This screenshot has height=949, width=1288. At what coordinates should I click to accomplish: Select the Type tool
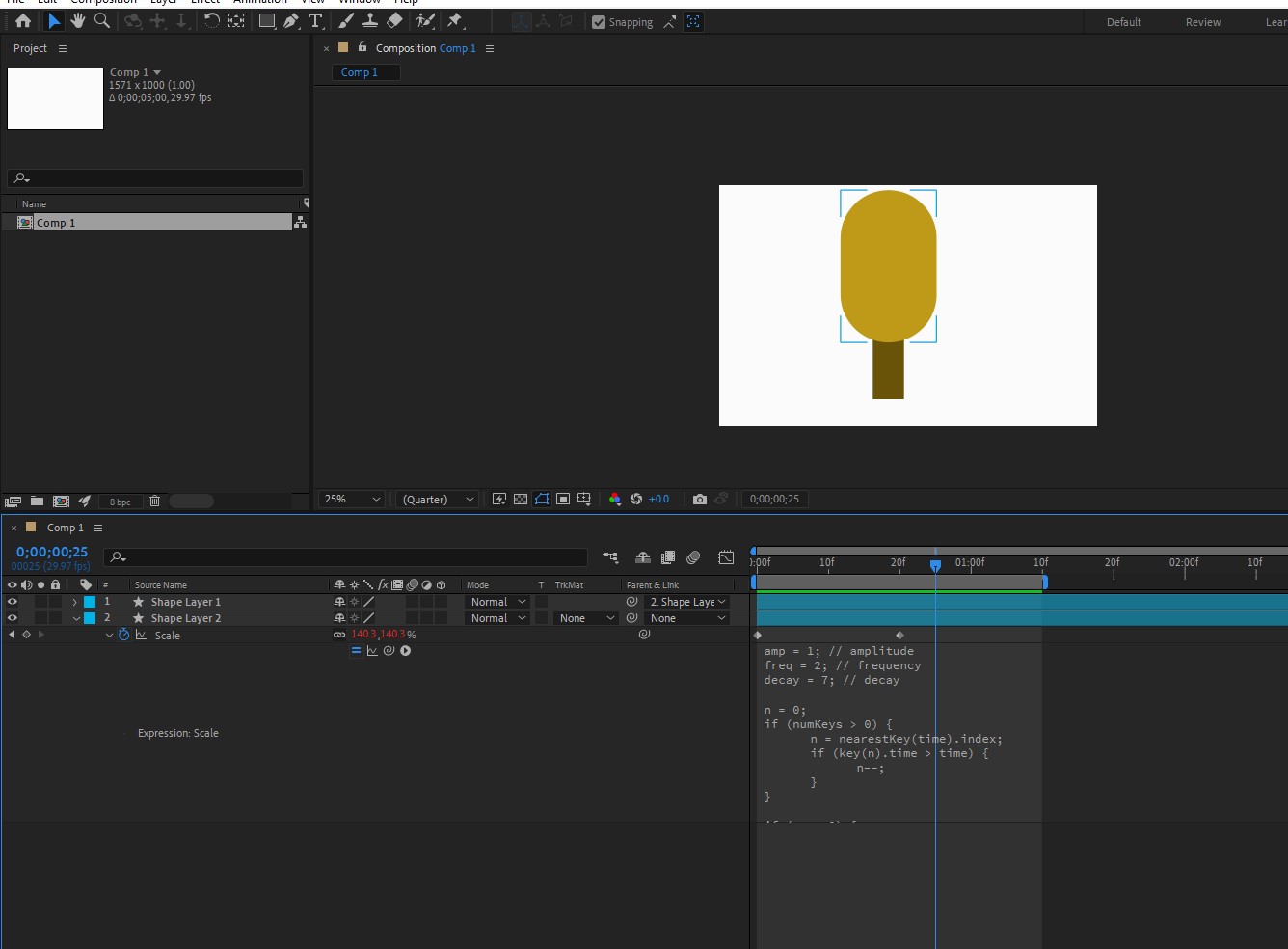click(315, 20)
